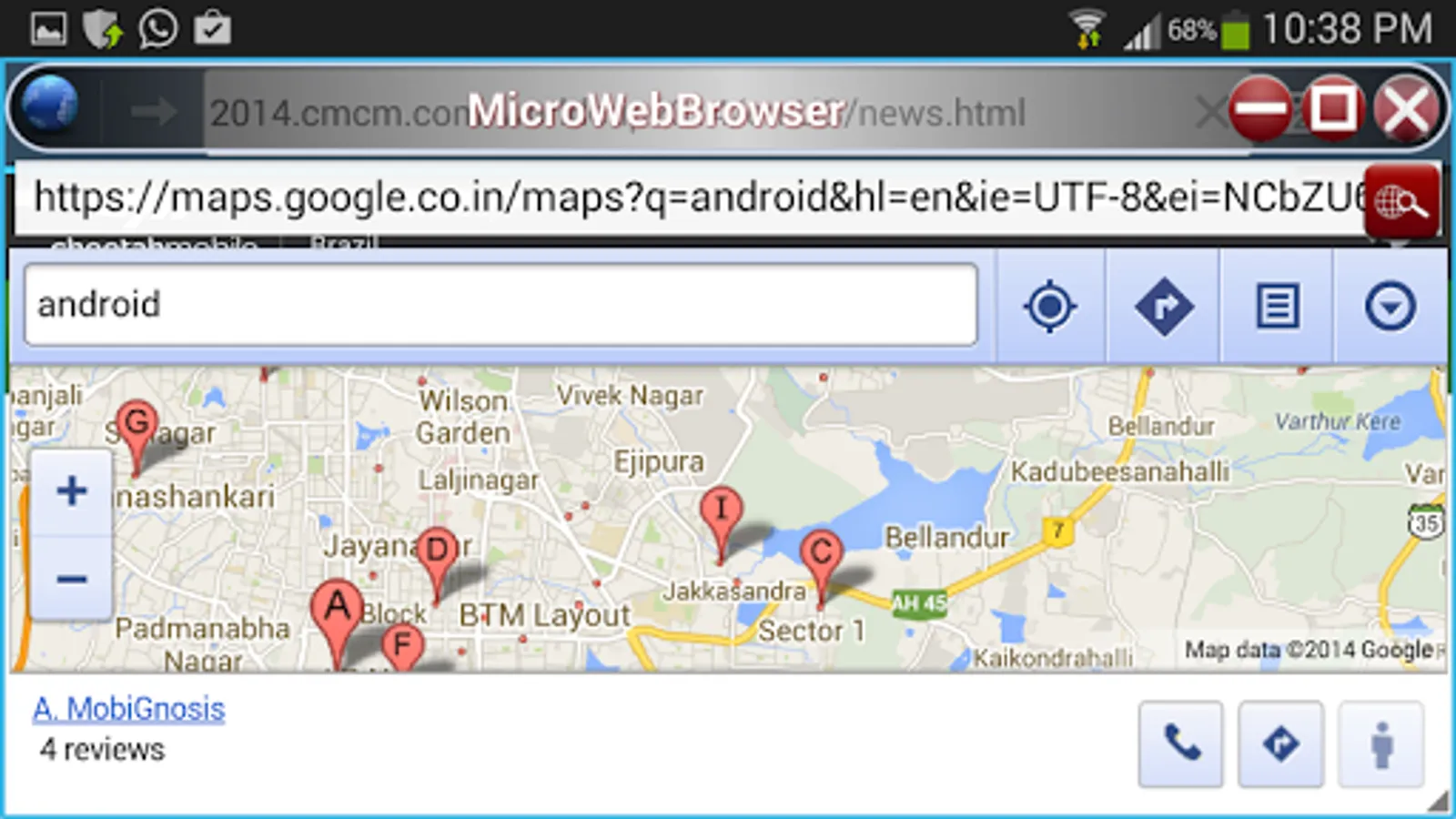
Task: Click the 10:38 PM clock
Action: pyautogui.click(x=1348, y=29)
